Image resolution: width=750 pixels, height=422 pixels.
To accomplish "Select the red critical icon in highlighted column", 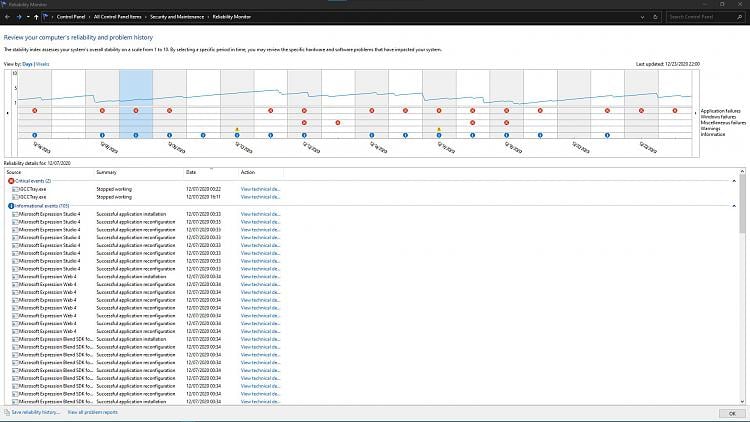I will (136, 111).
